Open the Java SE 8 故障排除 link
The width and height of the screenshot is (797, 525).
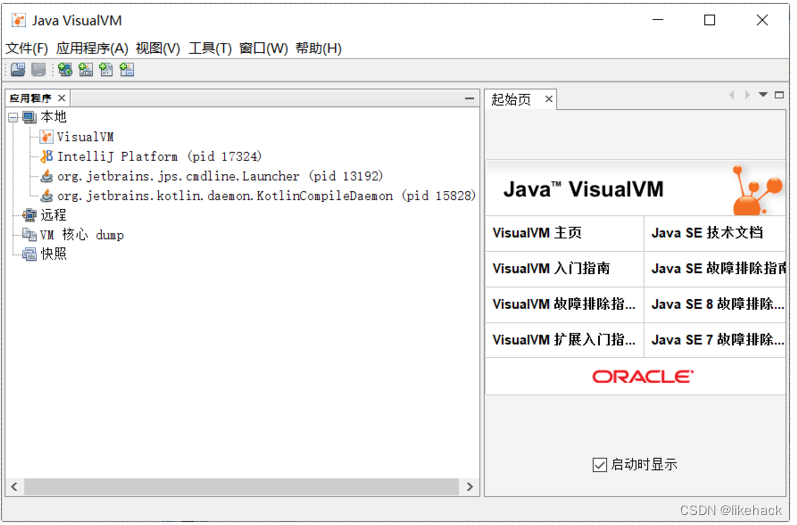(x=718, y=304)
